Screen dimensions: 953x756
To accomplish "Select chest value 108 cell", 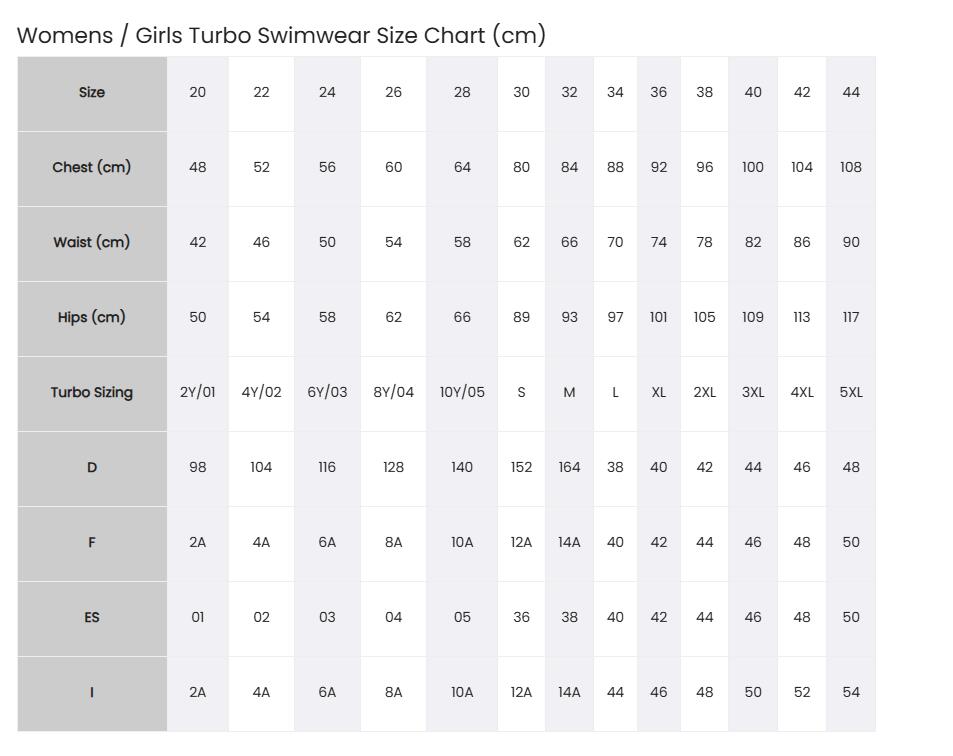I will coord(851,168).
